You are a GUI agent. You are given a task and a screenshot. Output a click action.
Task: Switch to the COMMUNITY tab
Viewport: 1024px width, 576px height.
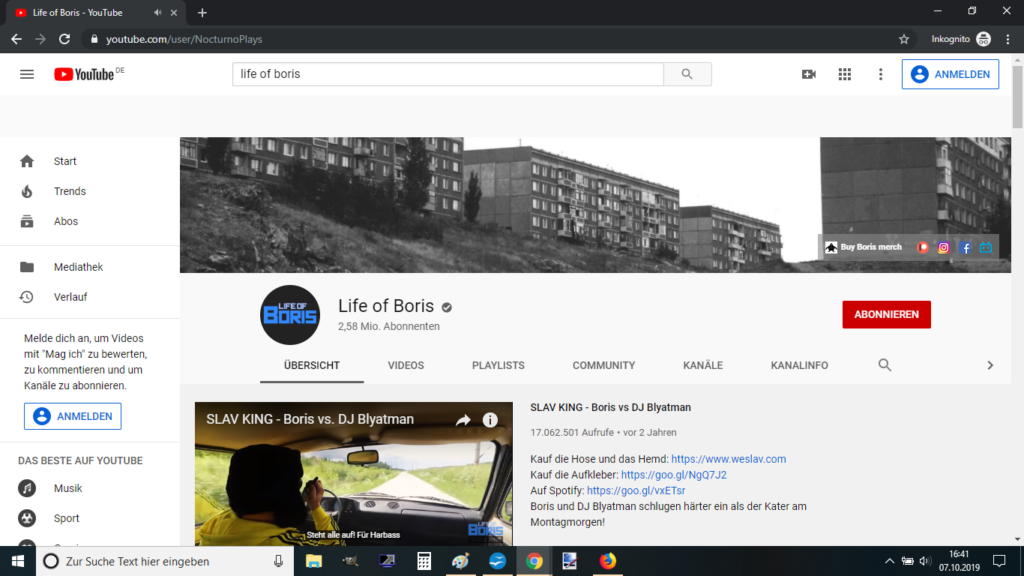603,366
